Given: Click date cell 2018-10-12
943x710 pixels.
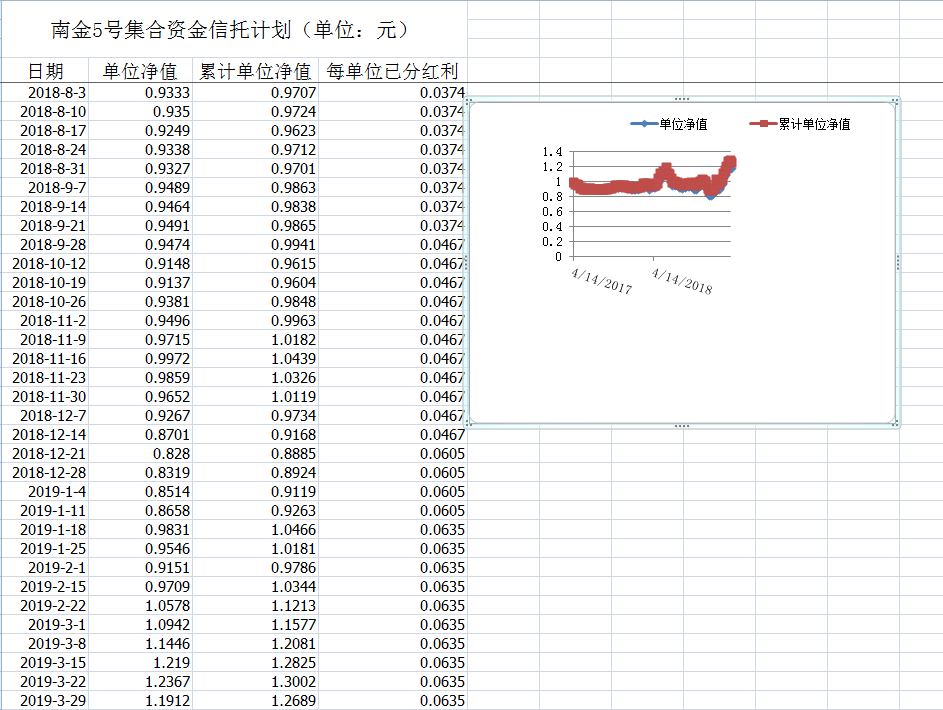Looking at the screenshot, I should click(45, 264).
